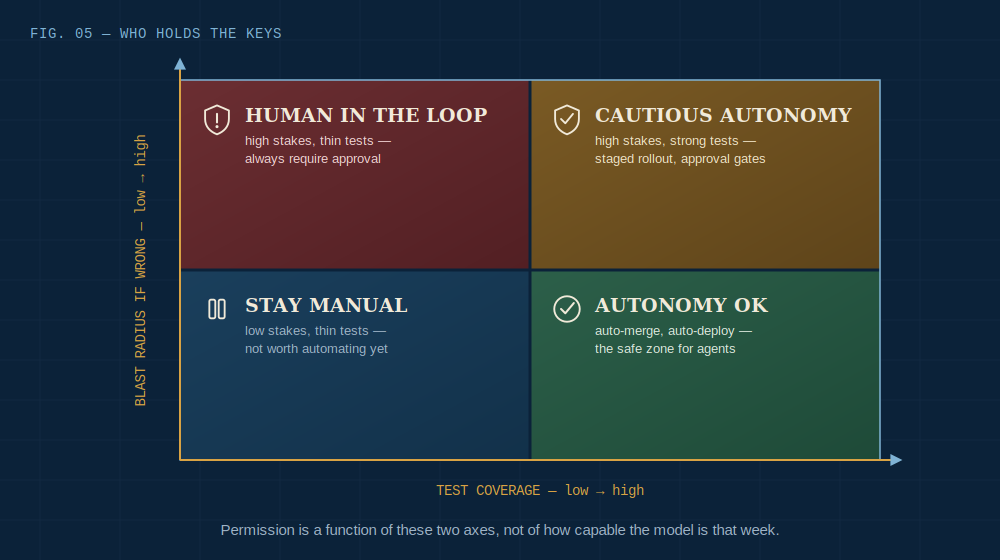Click the shield checkmark icon beside Cautious Autonomy
This screenshot has height=560, width=1000.
tap(567, 120)
